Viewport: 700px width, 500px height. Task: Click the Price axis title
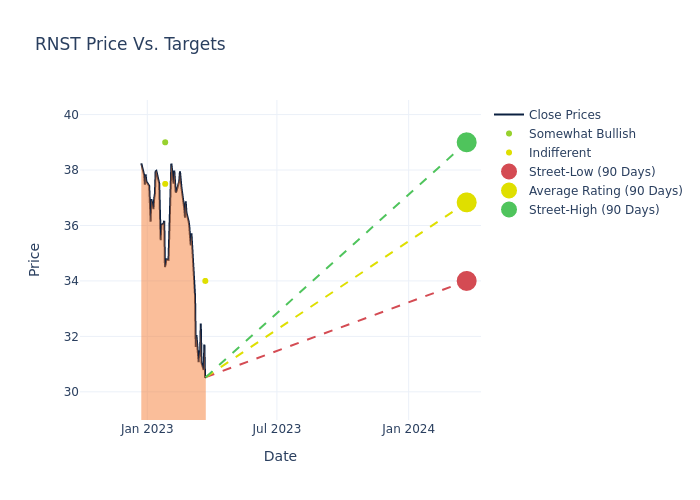click(35, 259)
